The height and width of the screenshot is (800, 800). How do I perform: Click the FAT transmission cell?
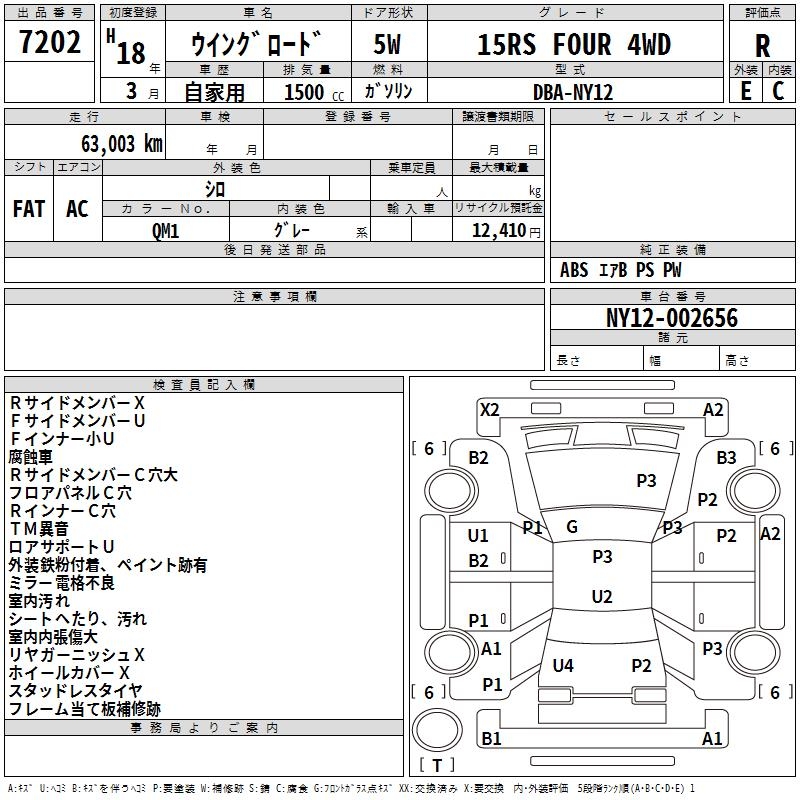(29, 209)
